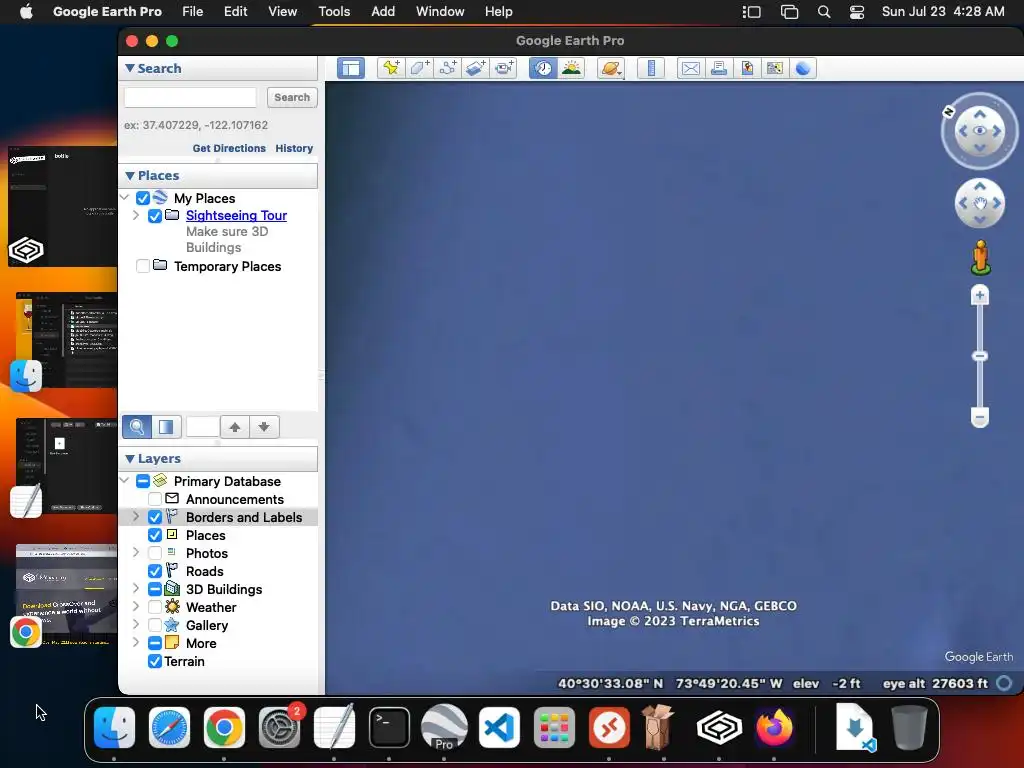Move item up with up arrow button

(x=235, y=427)
